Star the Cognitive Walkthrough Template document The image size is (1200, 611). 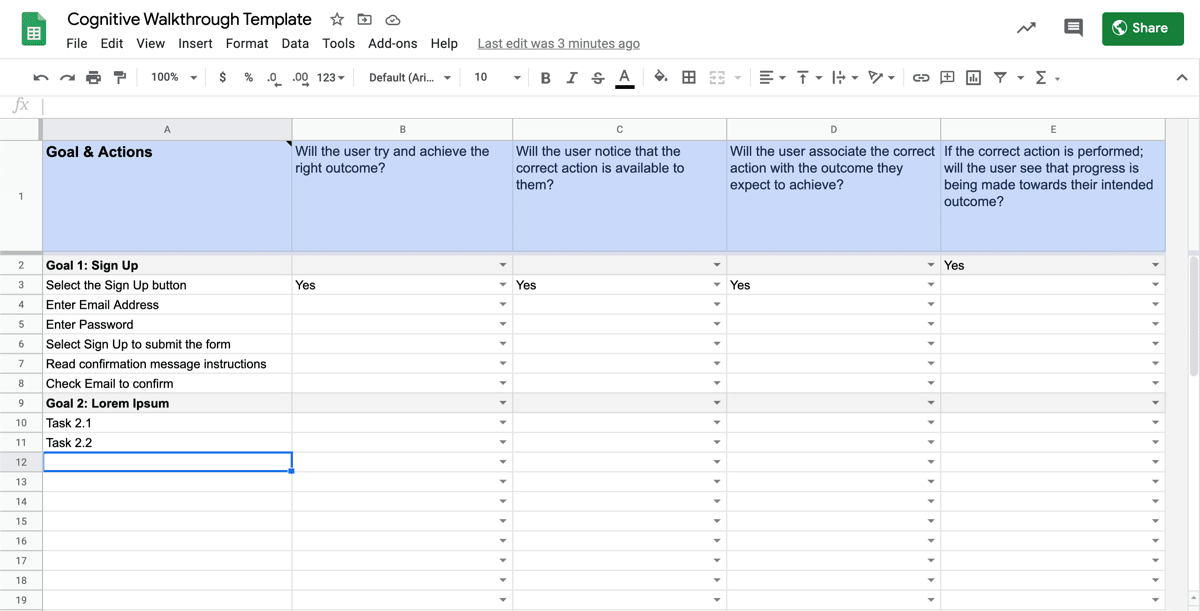click(x=337, y=20)
